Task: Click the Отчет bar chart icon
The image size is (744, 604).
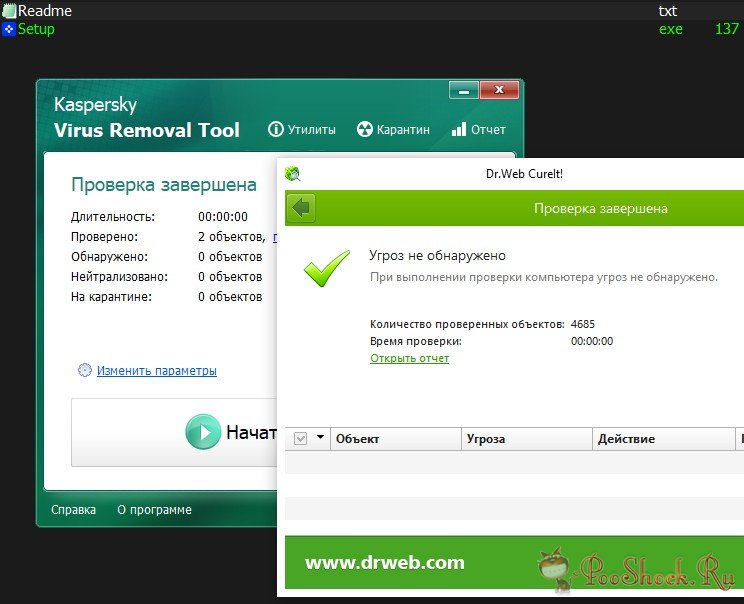Action: click(459, 129)
